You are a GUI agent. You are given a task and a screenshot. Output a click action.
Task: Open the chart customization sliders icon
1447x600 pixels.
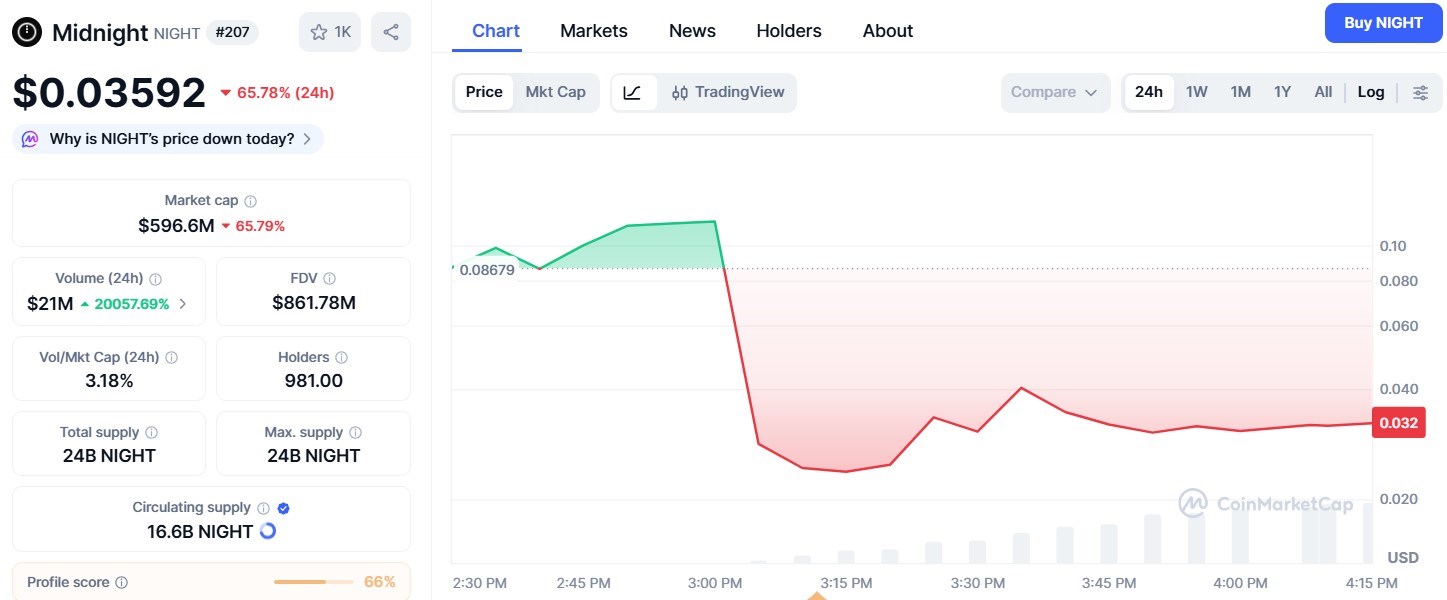tap(1420, 91)
